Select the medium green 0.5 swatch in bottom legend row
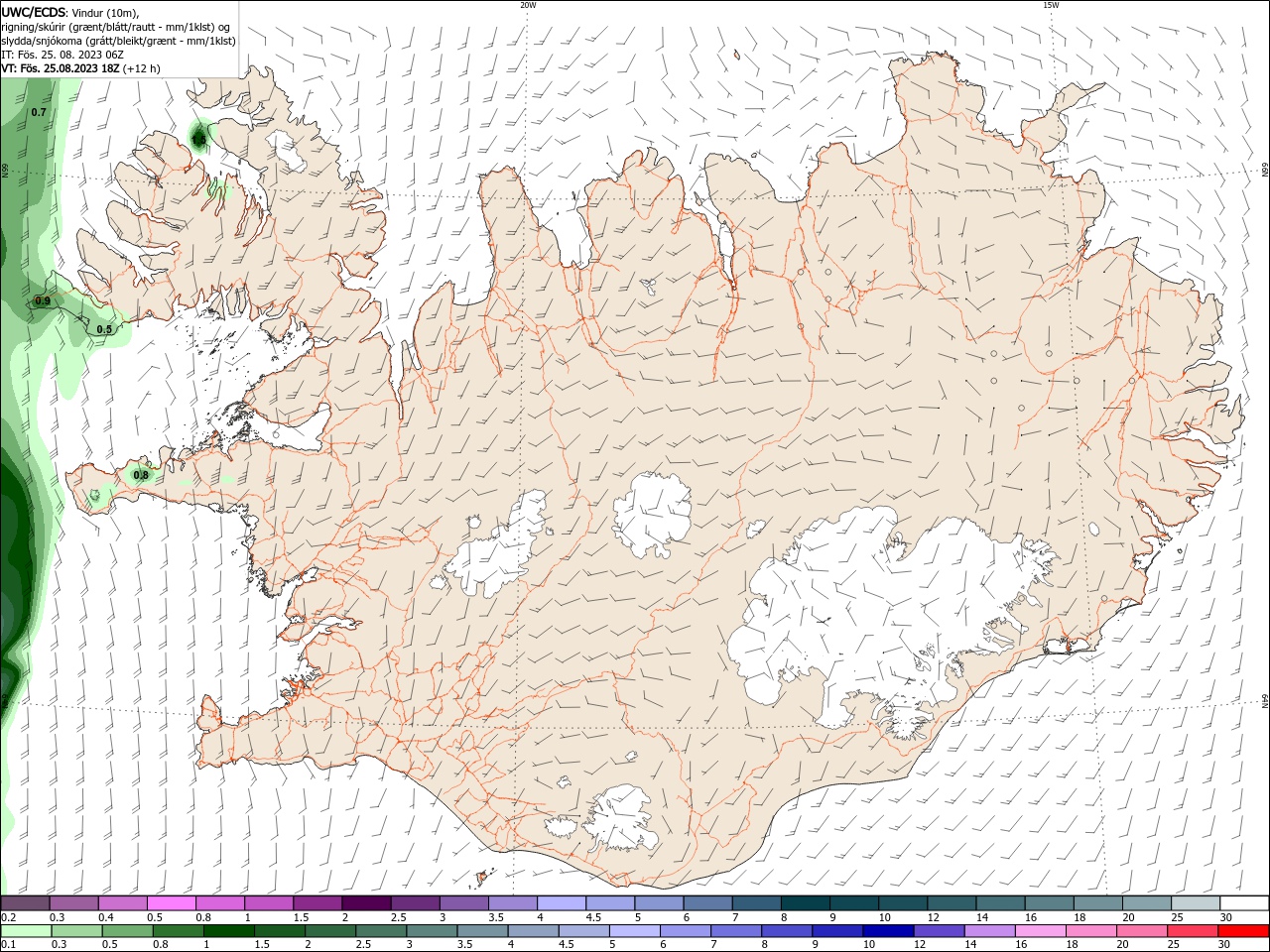 [127, 931]
